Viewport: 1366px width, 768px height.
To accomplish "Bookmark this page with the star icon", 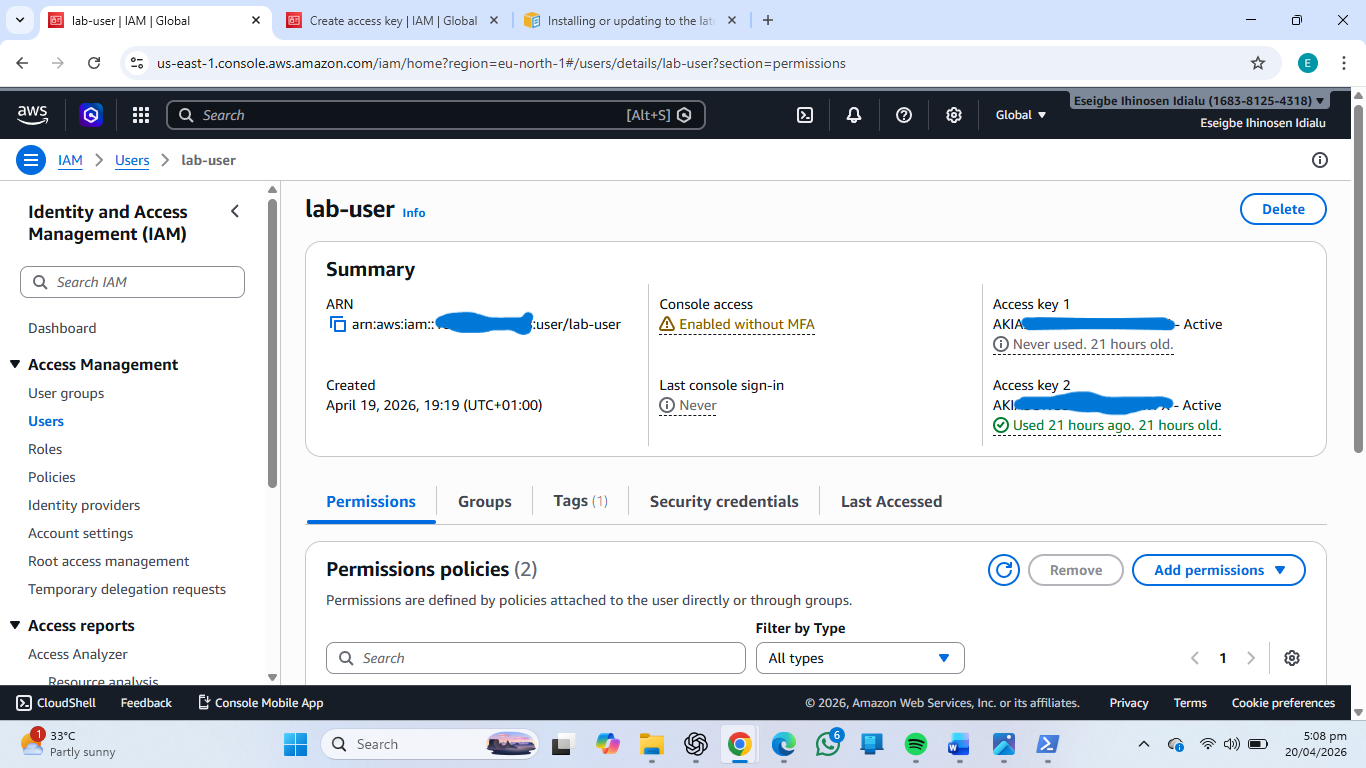I will [x=1258, y=63].
